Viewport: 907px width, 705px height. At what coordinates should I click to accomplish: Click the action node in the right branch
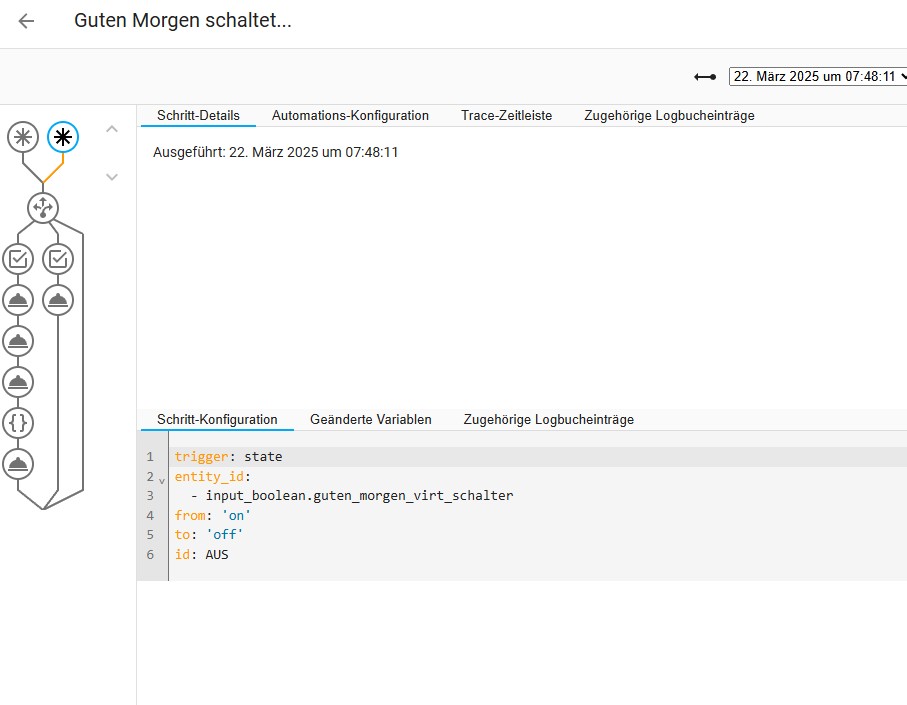coord(58,300)
